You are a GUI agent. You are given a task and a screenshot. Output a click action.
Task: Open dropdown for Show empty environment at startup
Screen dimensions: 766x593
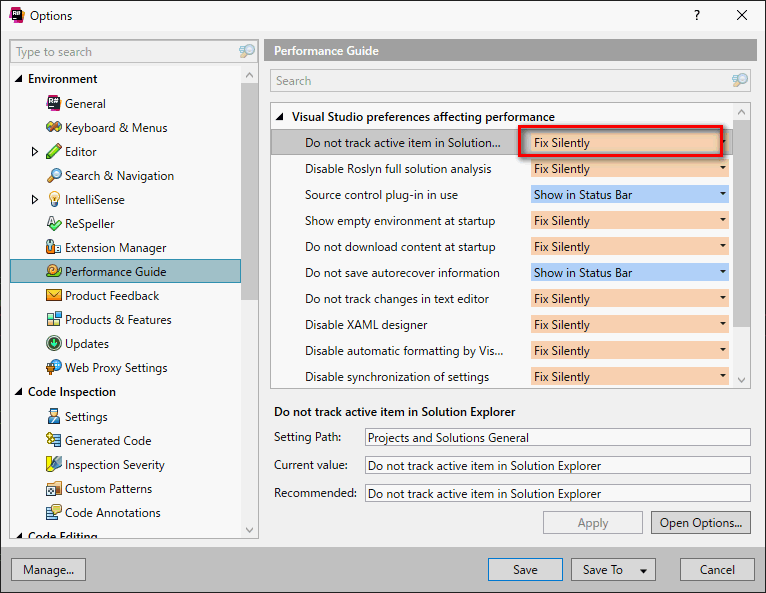[723, 220]
